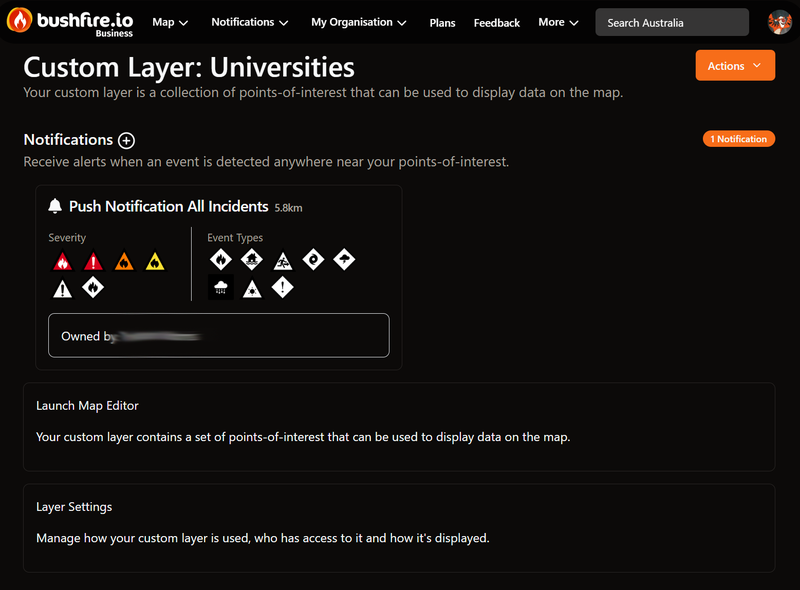The image size is (800, 590).
Task: Click the 'Receive alerts when an event' description
Action: (266, 162)
